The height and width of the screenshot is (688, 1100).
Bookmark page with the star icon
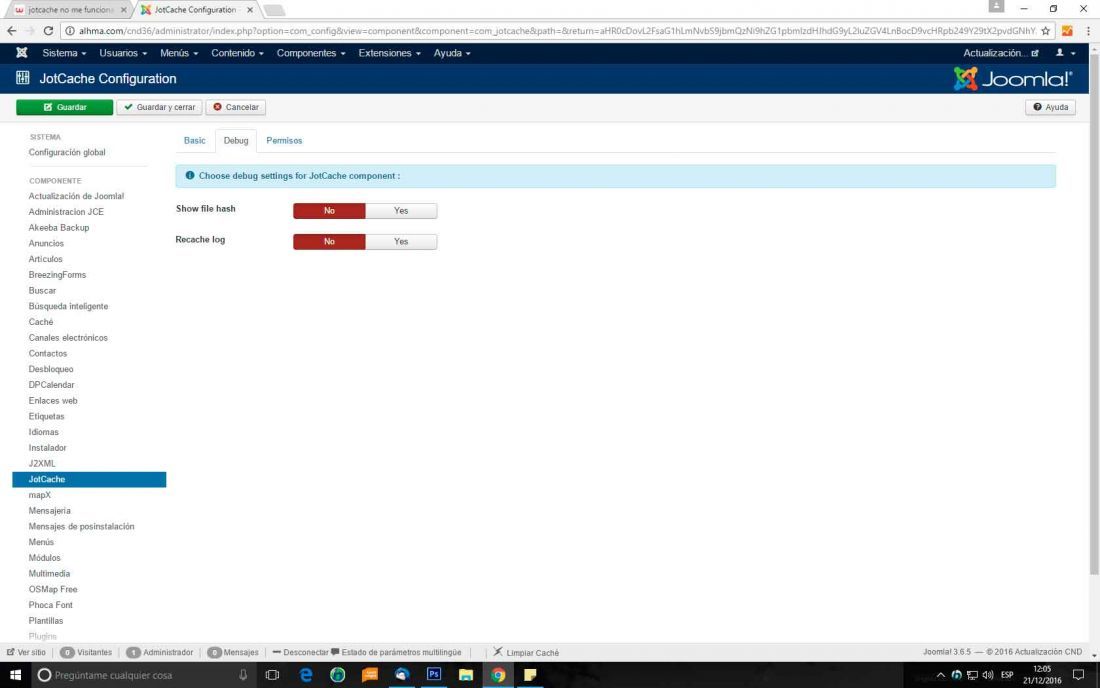pos(1045,31)
